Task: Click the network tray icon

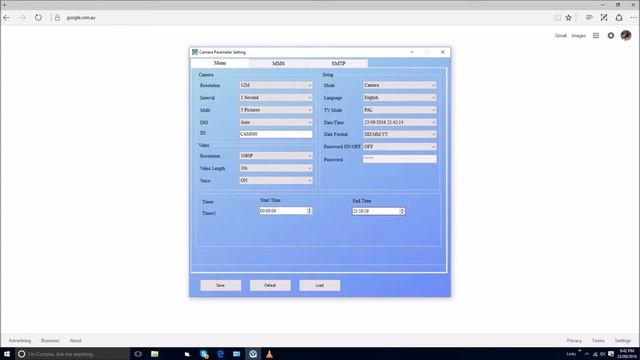Action: (x=595, y=354)
